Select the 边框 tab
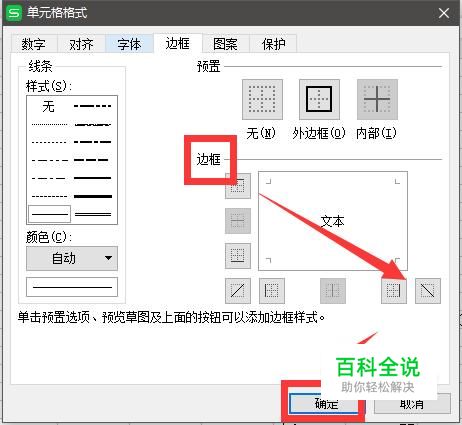The height and width of the screenshot is (425, 462). pos(178,43)
